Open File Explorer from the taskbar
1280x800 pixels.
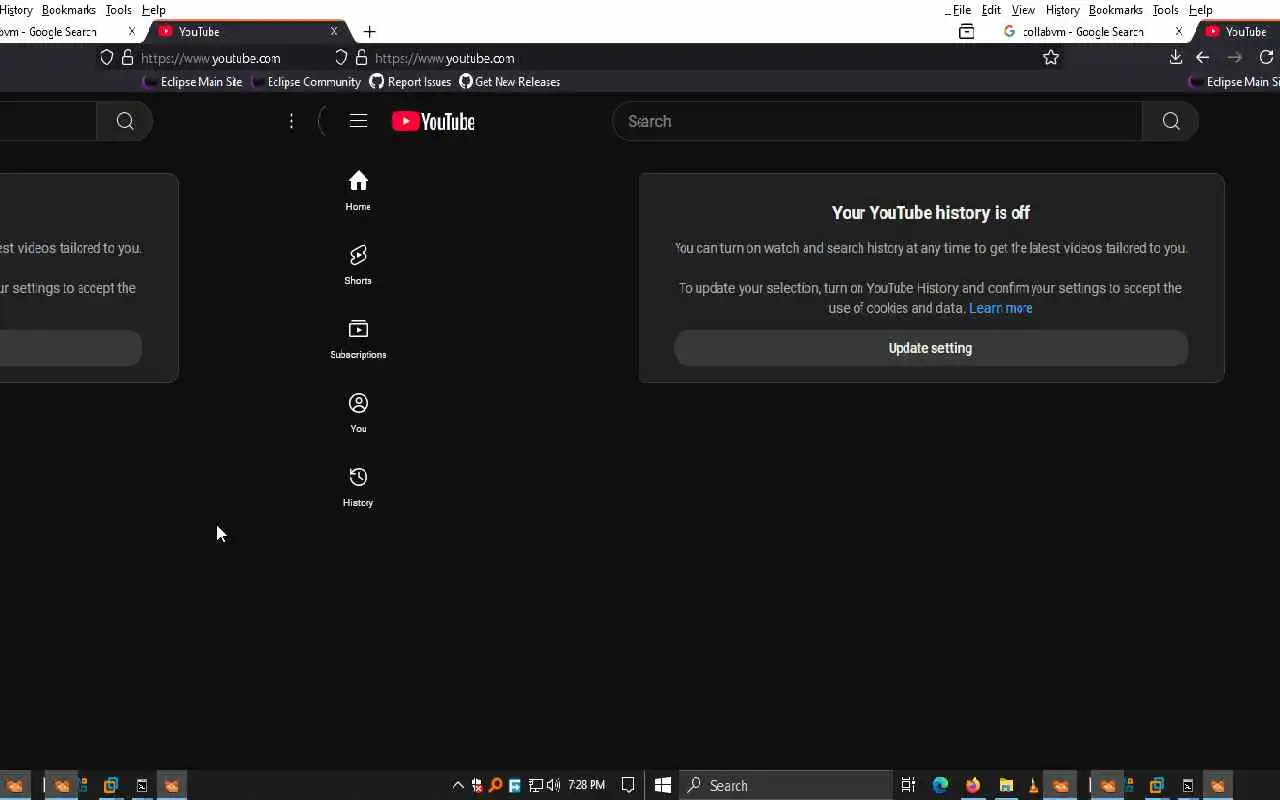(x=1006, y=785)
